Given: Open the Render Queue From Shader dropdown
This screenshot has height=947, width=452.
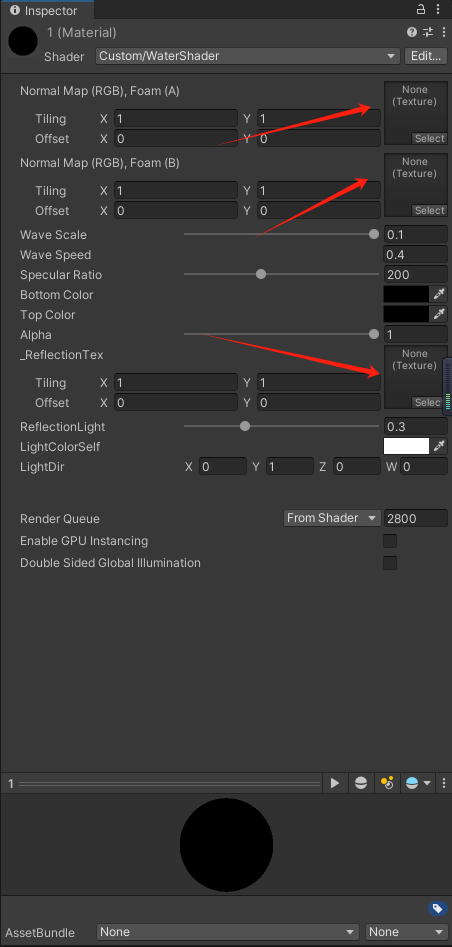Looking at the screenshot, I should 332,518.
